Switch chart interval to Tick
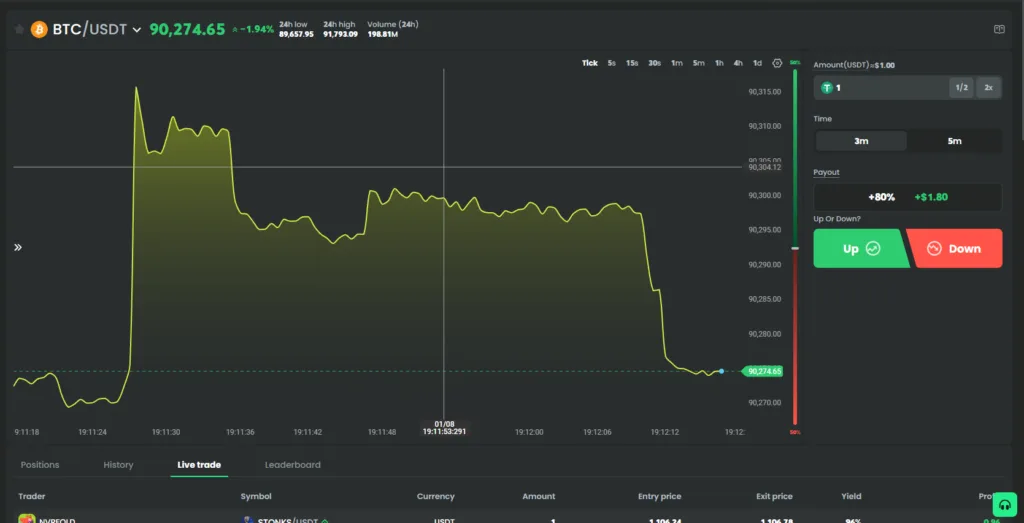The image size is (1024, 523). point(590,63)
